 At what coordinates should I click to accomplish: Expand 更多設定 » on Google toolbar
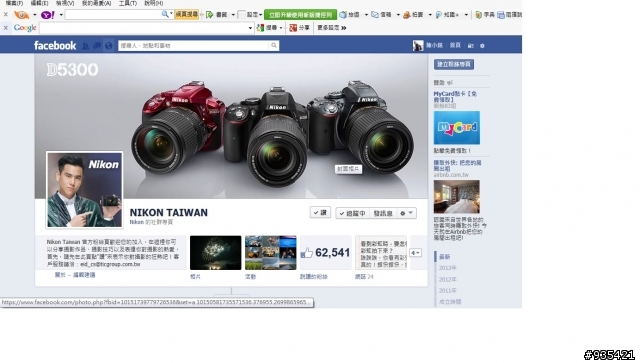click(x=331, y=28)
